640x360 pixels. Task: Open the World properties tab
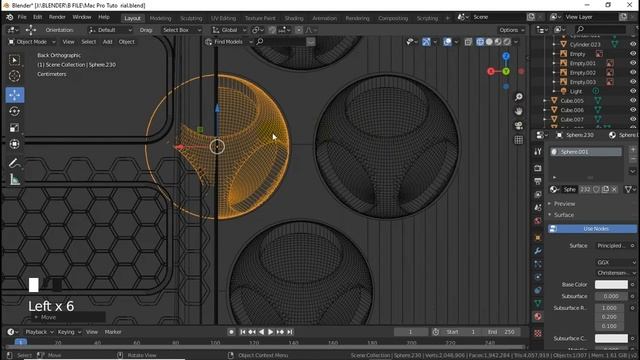(x=538, y=221)
